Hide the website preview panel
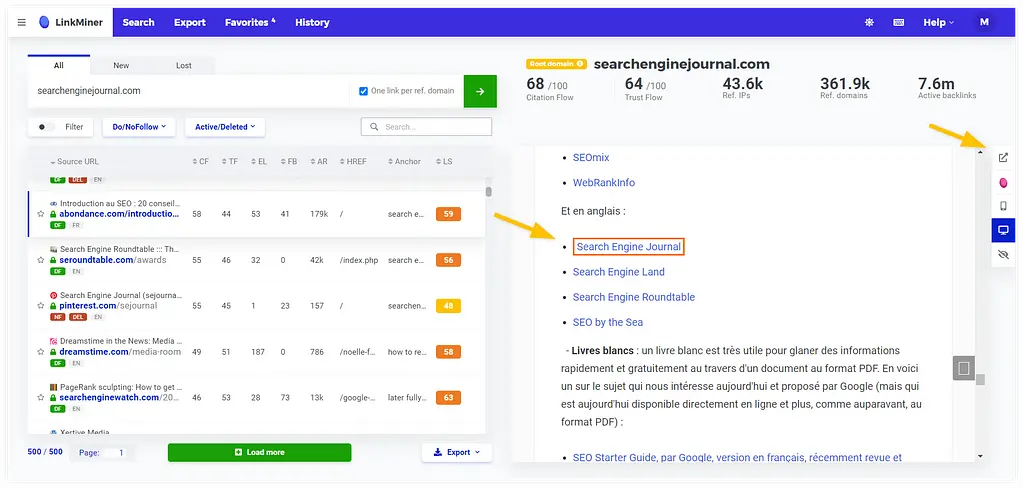The height and width of the screenshot is (488, 1023). pyautogui.click(x=1003, y=254)
